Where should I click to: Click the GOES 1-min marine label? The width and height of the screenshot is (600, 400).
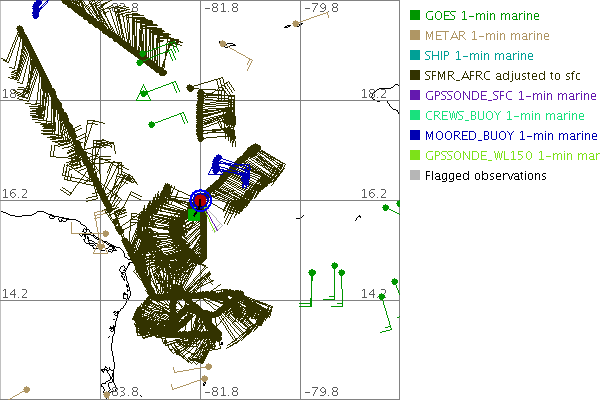pos(482,16)
